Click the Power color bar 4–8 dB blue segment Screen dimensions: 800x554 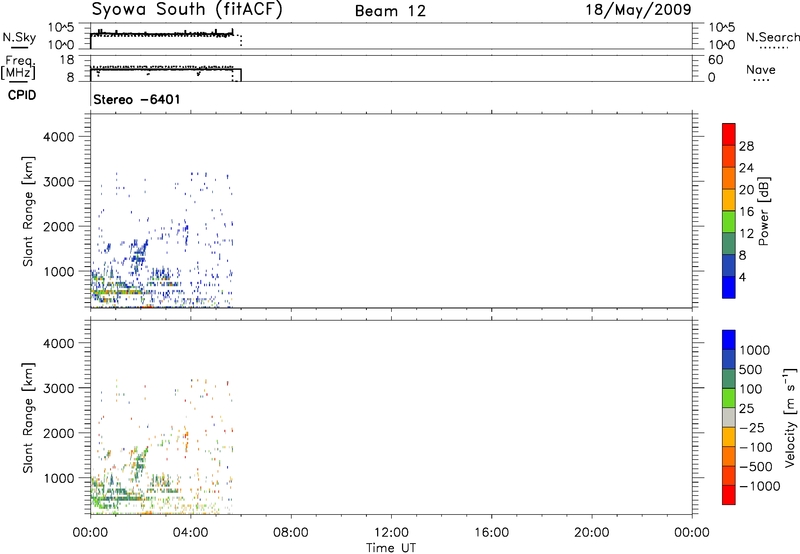click(729, 265)
